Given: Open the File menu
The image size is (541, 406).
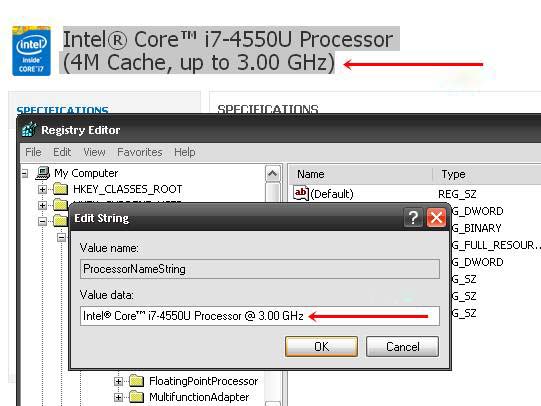Looking at the screenshot, I should 33,152.
